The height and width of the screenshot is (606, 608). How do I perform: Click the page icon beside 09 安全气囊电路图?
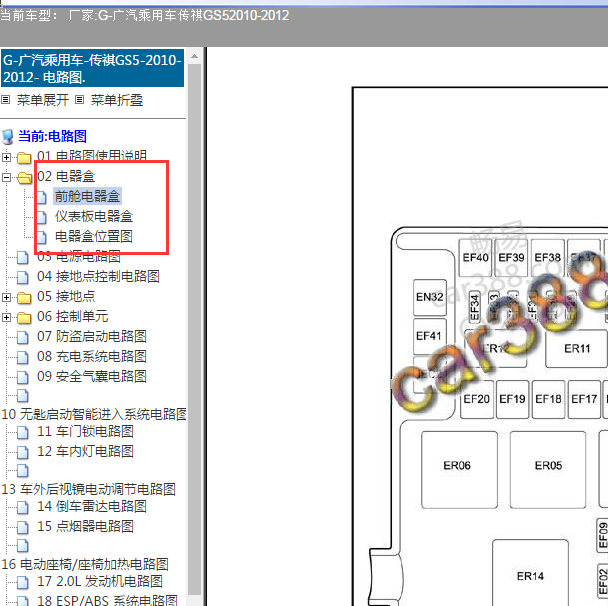(23, 377)
